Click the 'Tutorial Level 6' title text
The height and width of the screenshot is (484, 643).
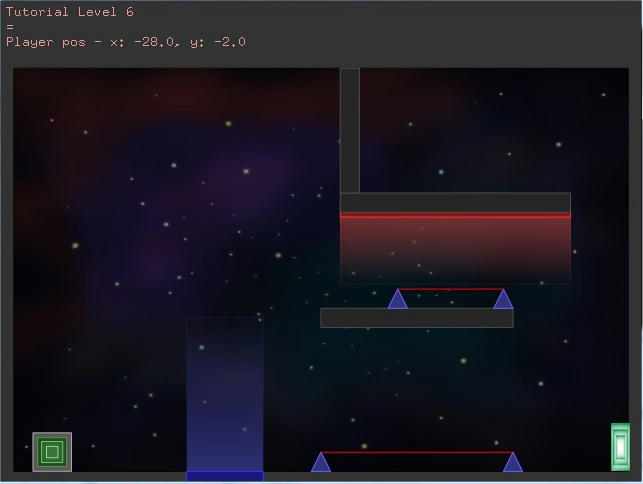[70, 12]
